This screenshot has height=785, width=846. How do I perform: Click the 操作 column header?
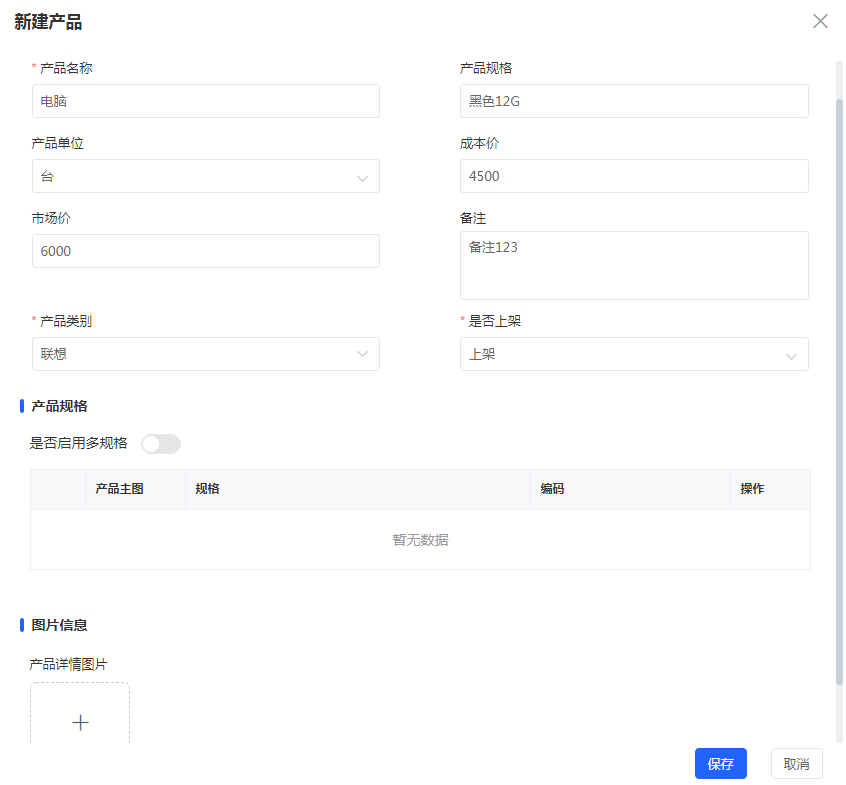pyautogui.click(x=752, y=489)
